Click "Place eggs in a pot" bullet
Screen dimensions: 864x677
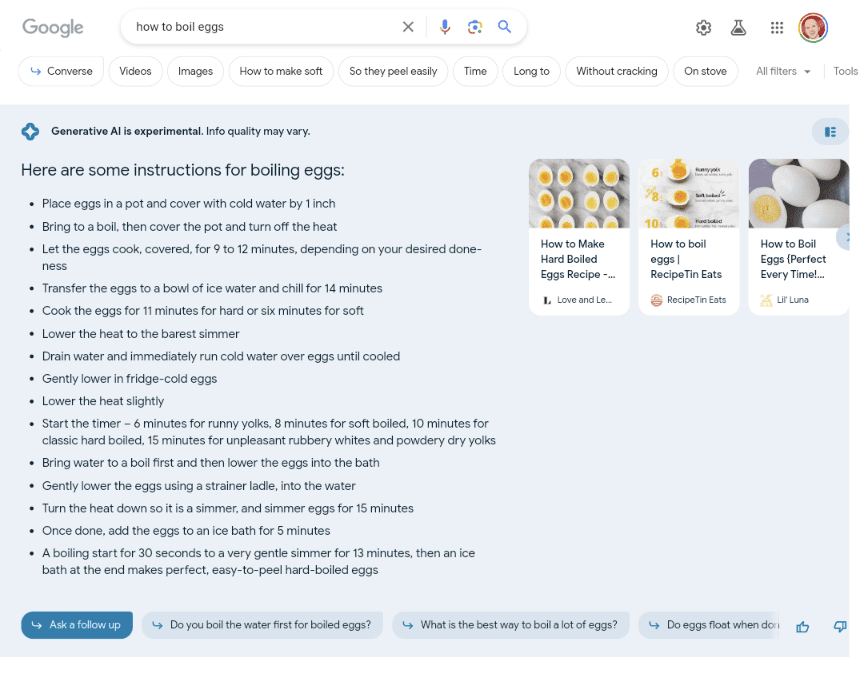pos(188,204)
